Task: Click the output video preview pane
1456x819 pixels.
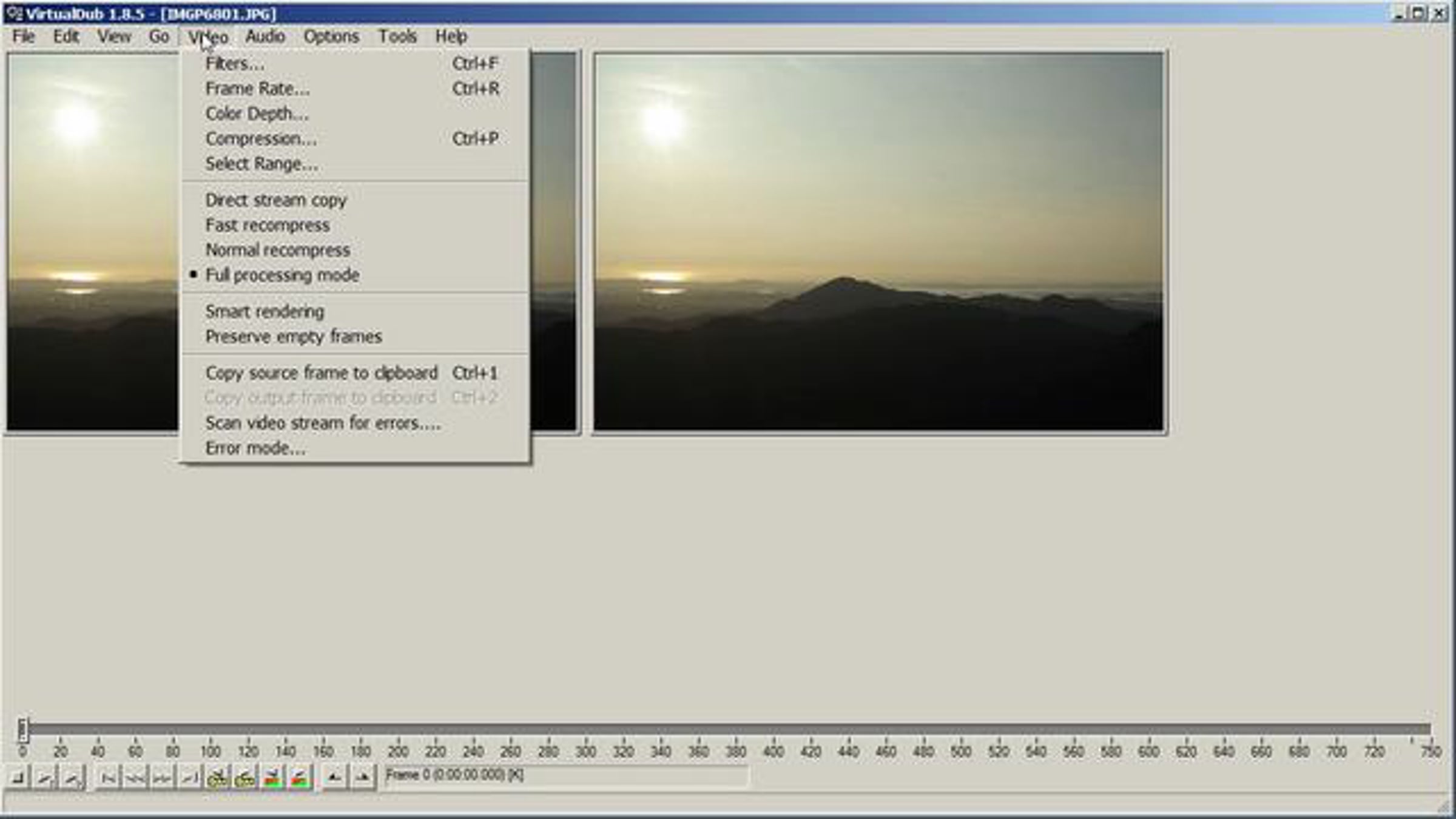Action: tap(879, 241)
